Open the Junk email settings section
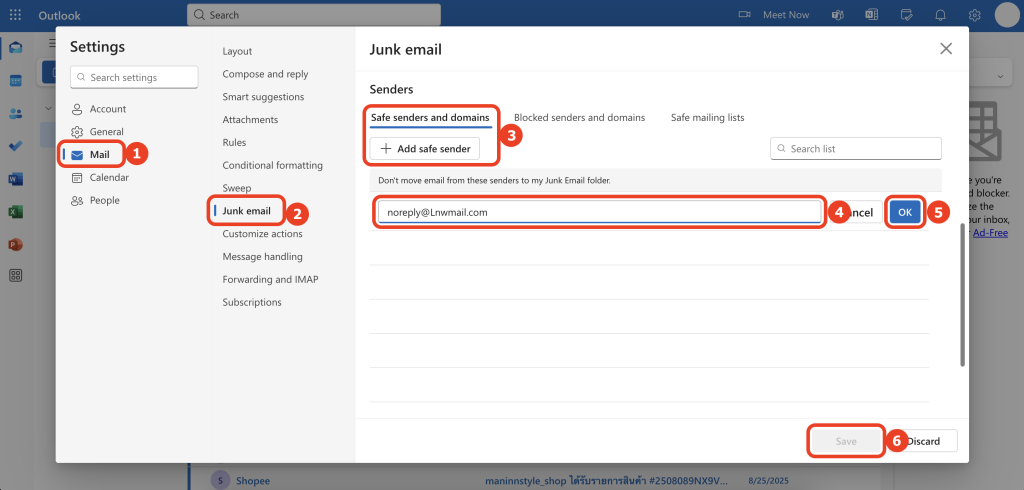 (246, 211)
